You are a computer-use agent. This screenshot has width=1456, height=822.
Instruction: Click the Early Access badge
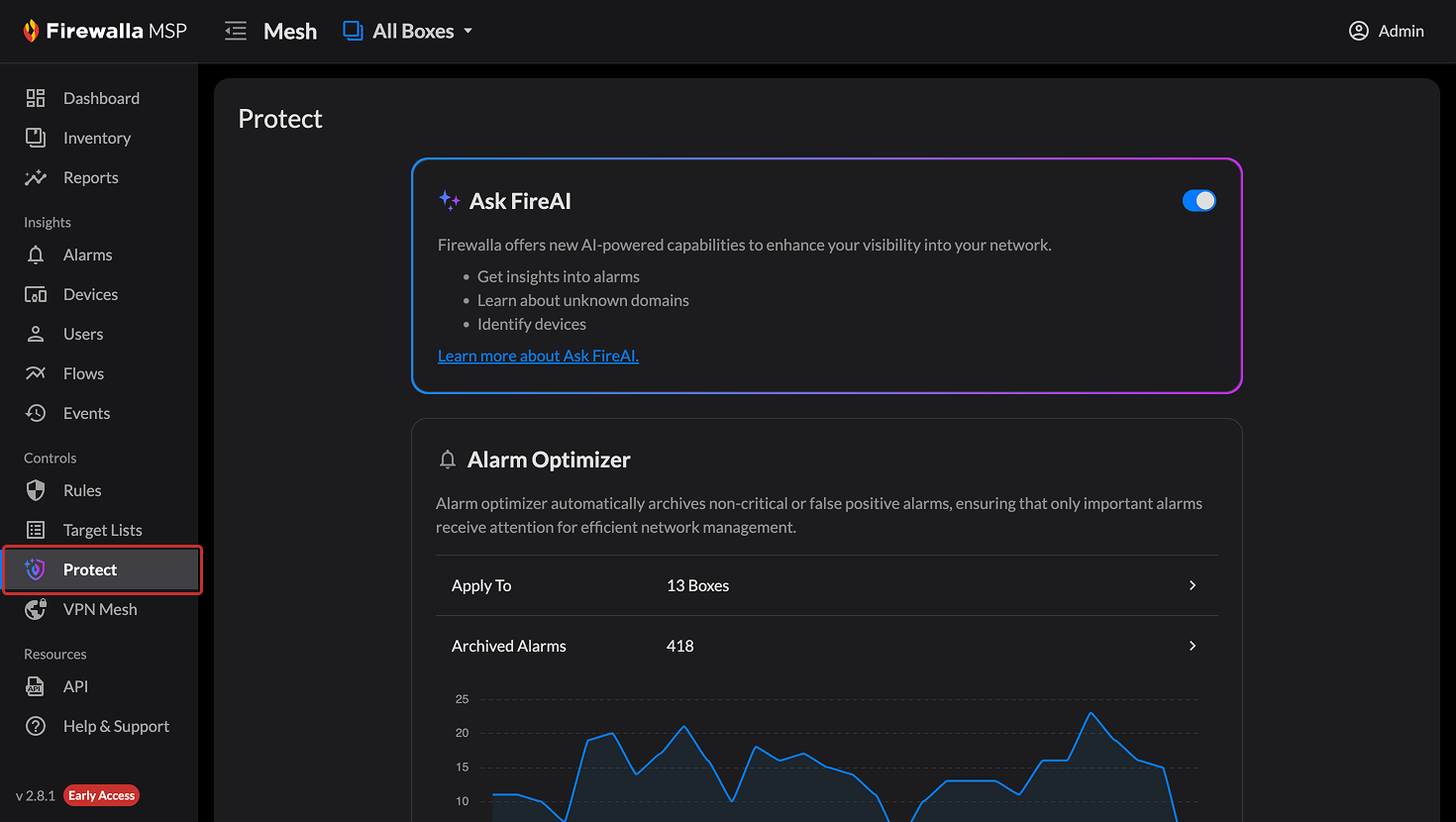click(x=101, y=795)
